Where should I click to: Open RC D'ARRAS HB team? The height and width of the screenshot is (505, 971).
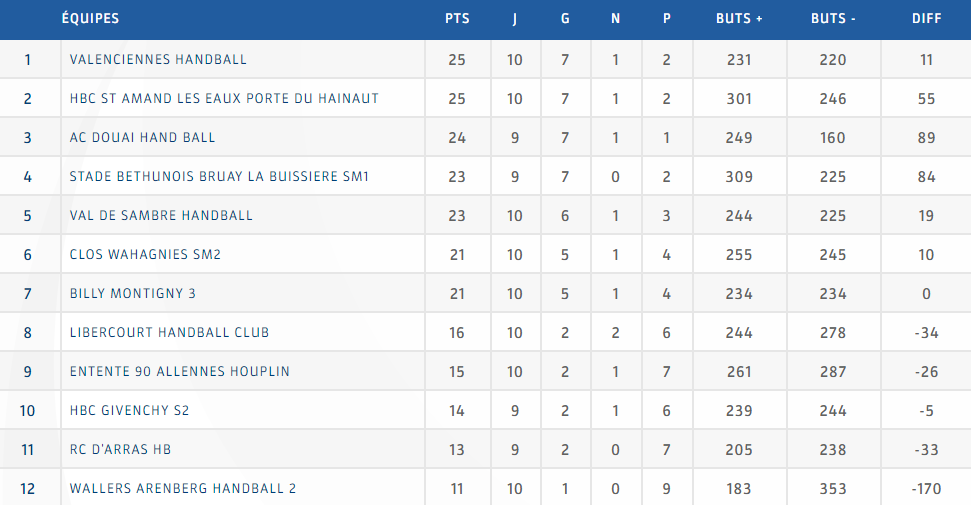[x=120, y=450]
